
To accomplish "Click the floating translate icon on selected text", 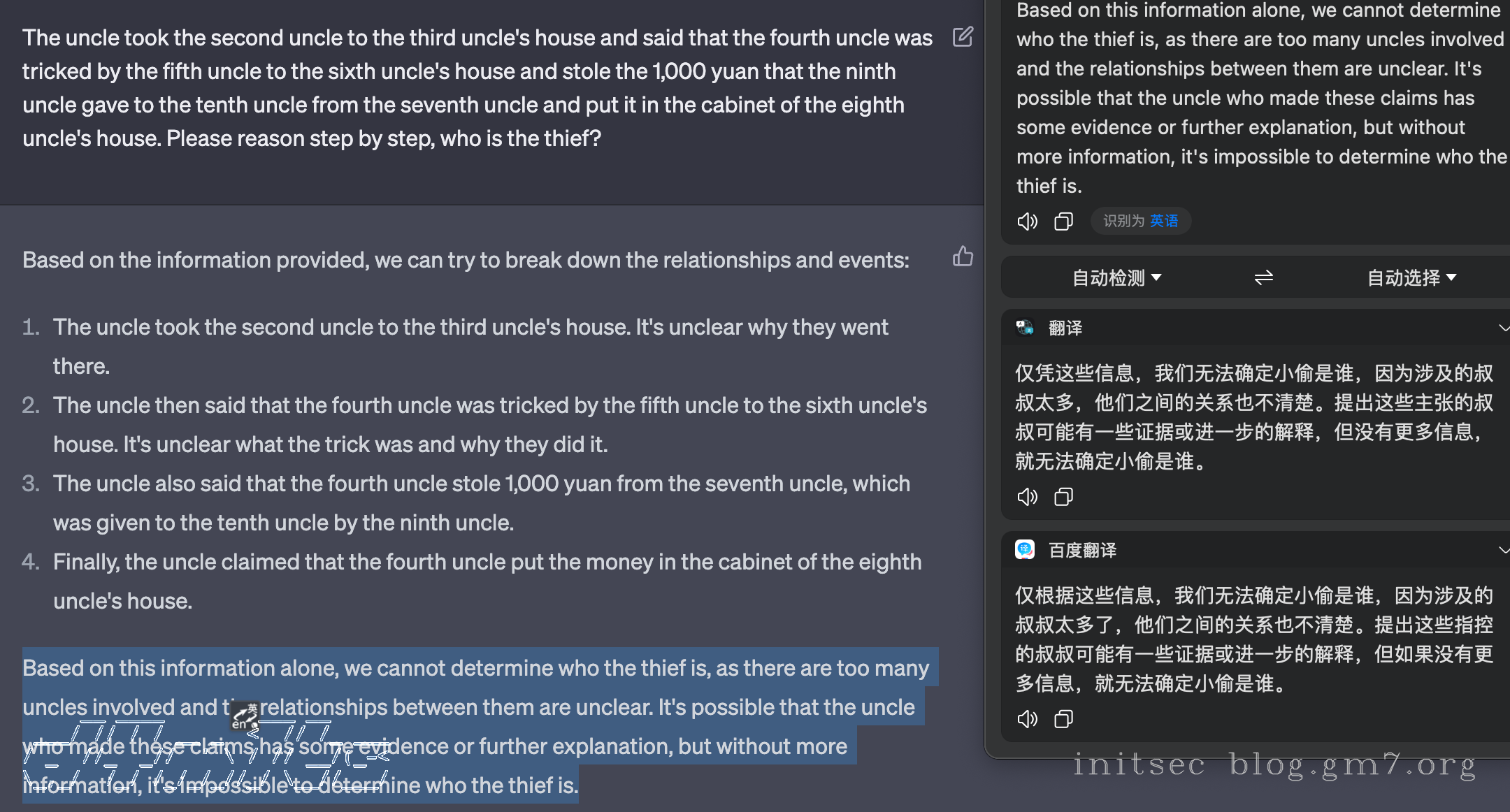I will (x=245, y=716).
